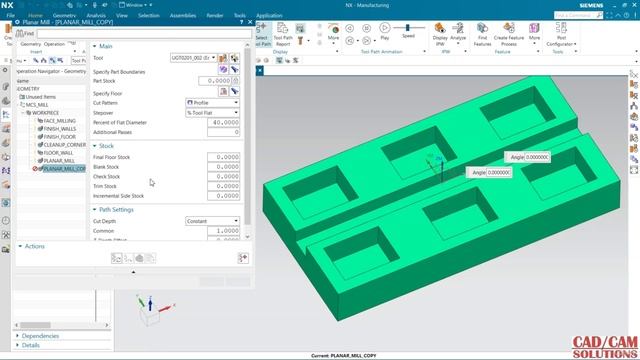Screen dimensions: 640x360
Task: Click the animation Speed slider handle
Action: pyautogui.click(x=407, y=27)
